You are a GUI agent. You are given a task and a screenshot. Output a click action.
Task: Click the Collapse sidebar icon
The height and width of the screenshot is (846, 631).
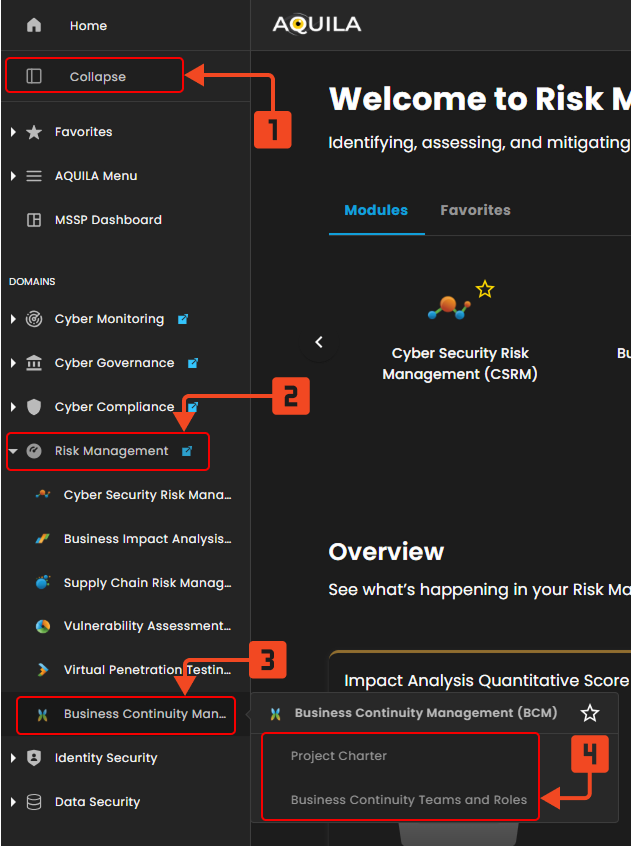point(34,76)
